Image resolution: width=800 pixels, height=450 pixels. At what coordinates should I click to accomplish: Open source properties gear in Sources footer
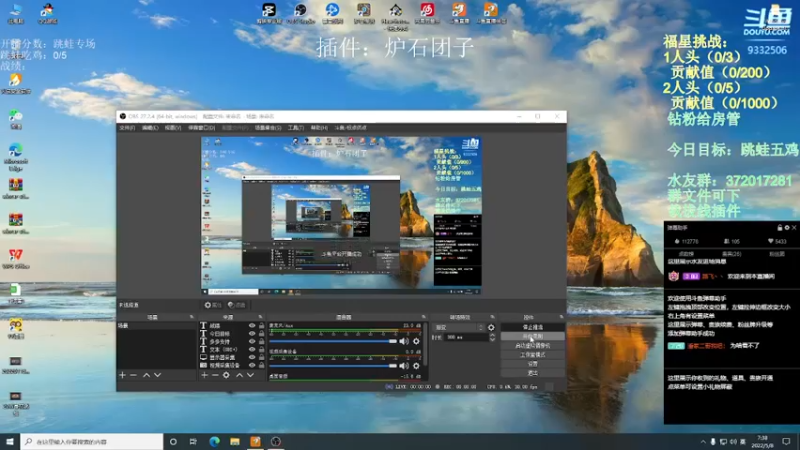227,375
